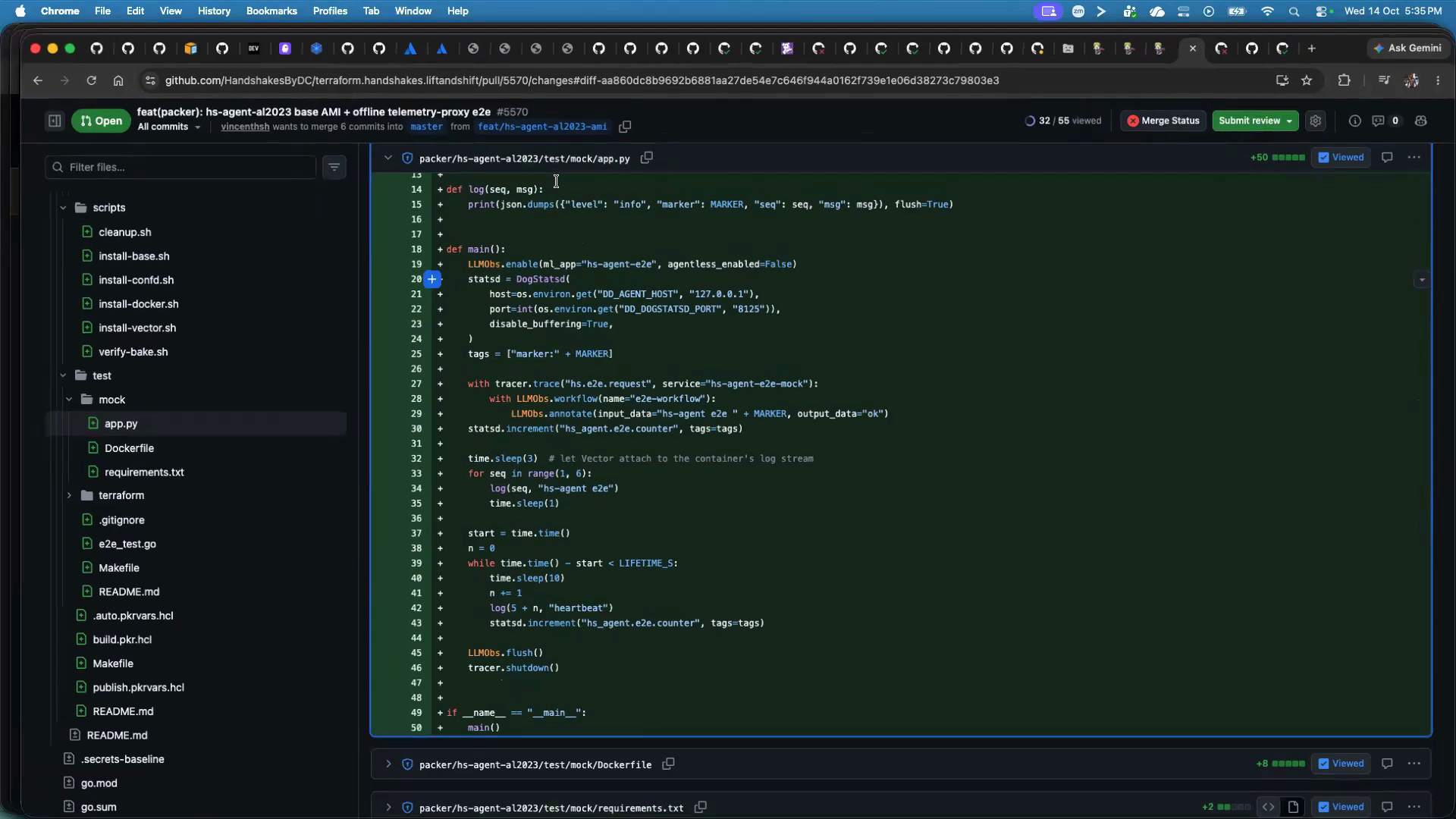The height and width of the screenshot is (819, 1456).
Task: Open vincenthsh user profile link
Action: pos(245,127)
